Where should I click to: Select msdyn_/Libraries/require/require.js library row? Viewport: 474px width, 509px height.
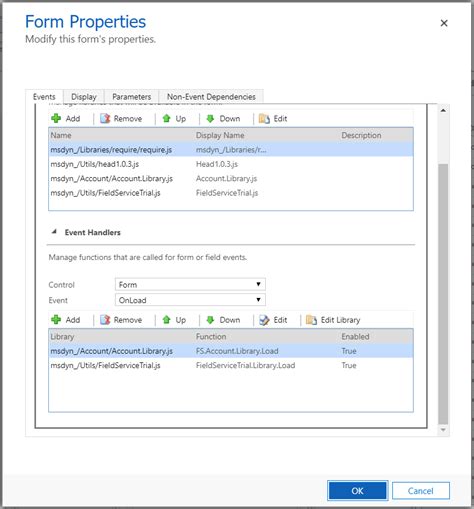(231, 150)
